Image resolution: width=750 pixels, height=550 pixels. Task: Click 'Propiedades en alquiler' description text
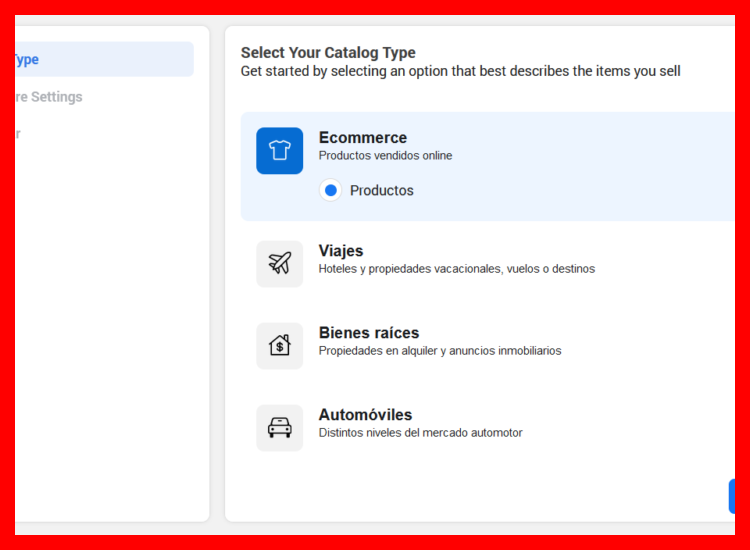click(440, 351)
